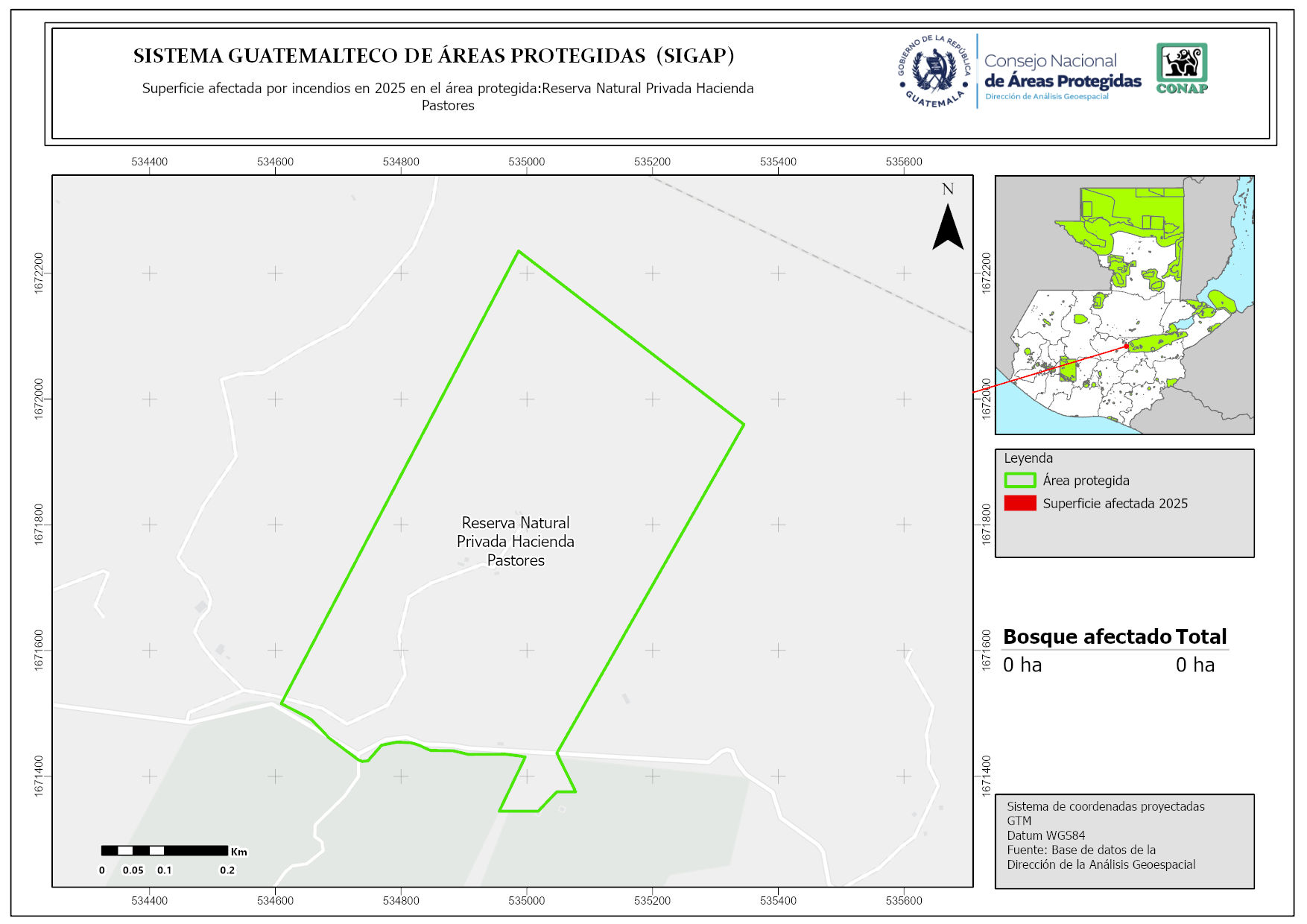Click the Total heading above 0 ha
The width and height of the screenshot is (1307, 924).
(1200, 637)
